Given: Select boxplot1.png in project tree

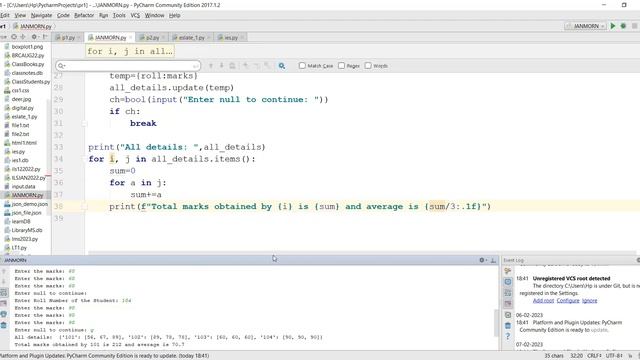Looking at the screenshot, I should 23,47.
